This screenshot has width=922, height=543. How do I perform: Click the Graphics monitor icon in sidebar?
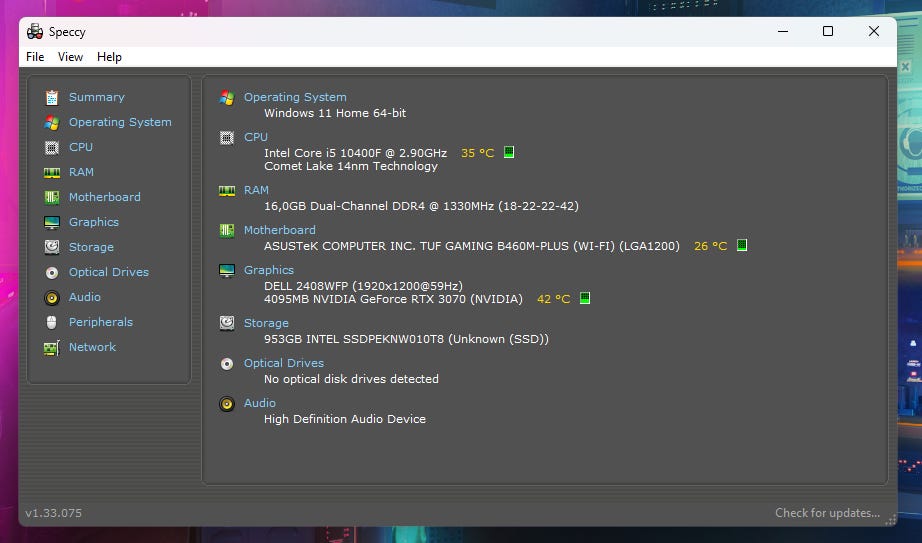pyautogui.click(x=52, y=222)
